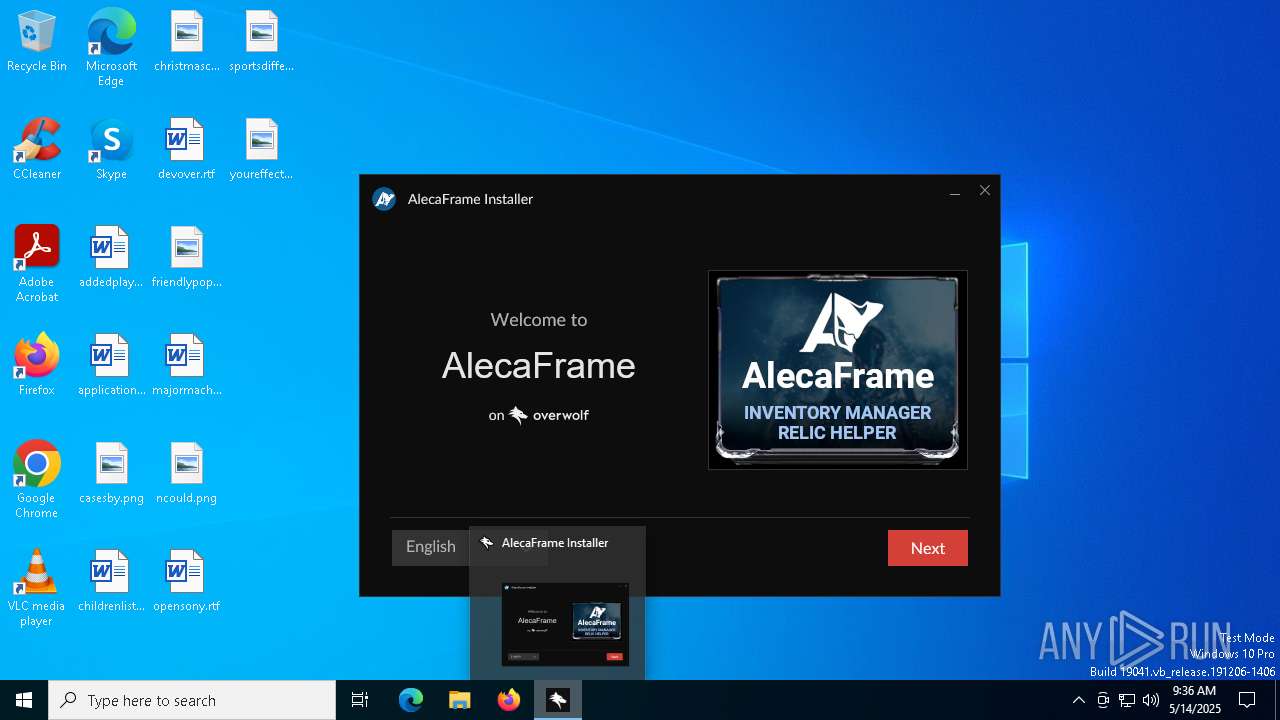Viewport: 1280px width, 720px height.
Task: Open the Windows Start menu
Action: pyautogui.click(x=24, y=700)
